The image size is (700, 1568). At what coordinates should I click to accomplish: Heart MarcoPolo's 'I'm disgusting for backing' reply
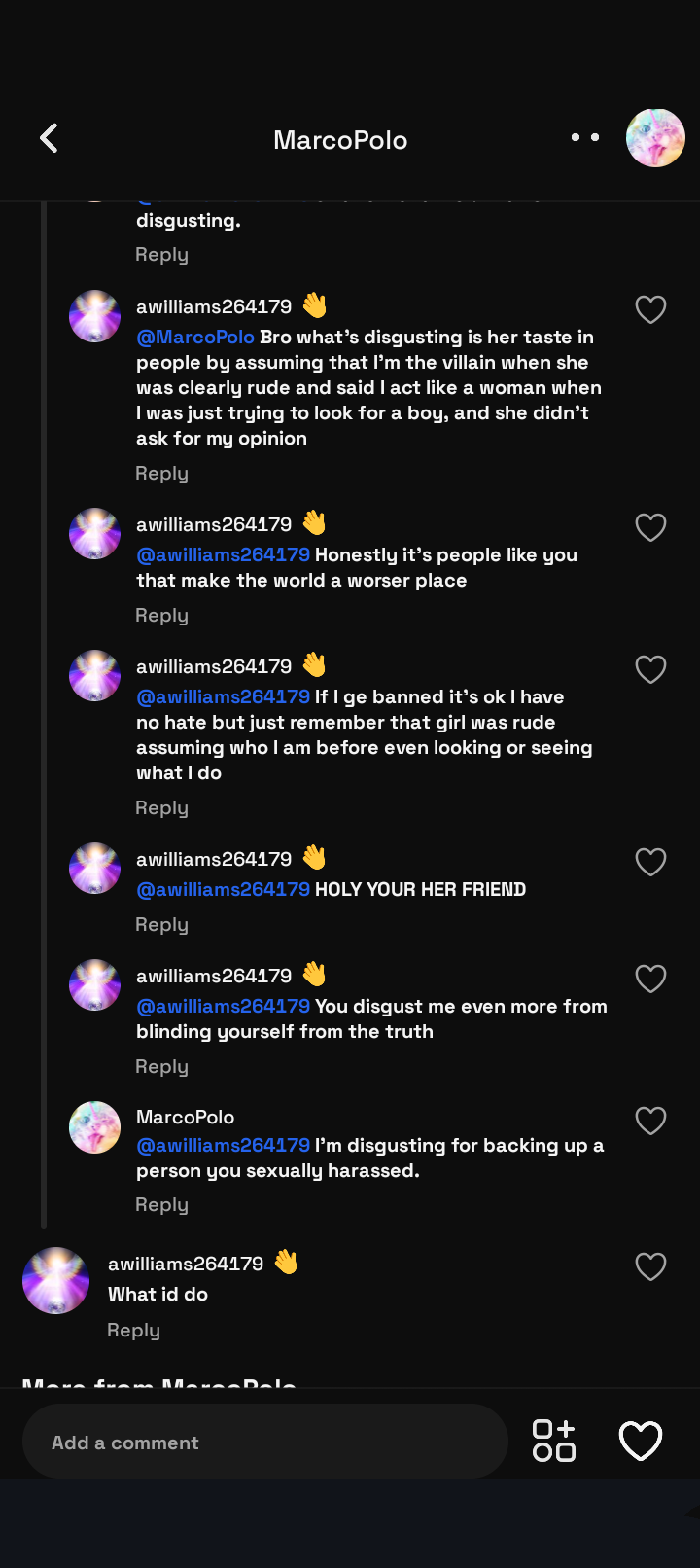tap(650, 1121)
